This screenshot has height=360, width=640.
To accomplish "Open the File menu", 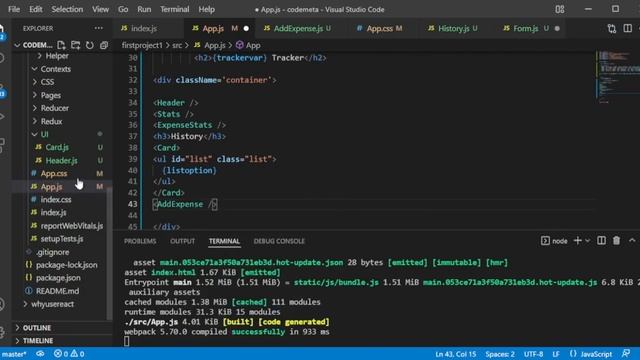I will tap(14, 9).
